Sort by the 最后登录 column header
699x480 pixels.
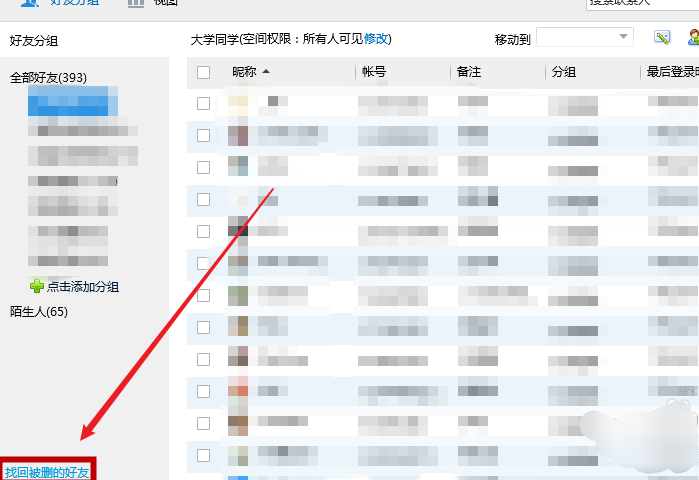[672, 71]
